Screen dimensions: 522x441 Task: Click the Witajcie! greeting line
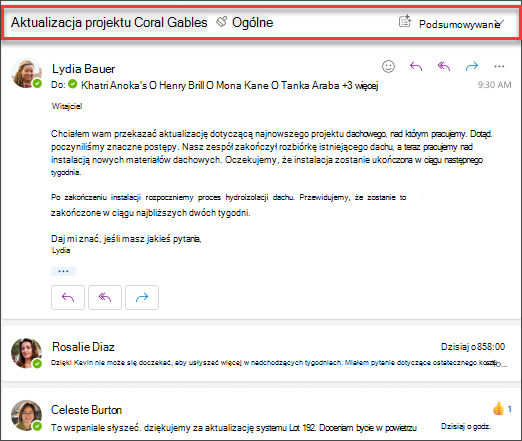[67, 106]
